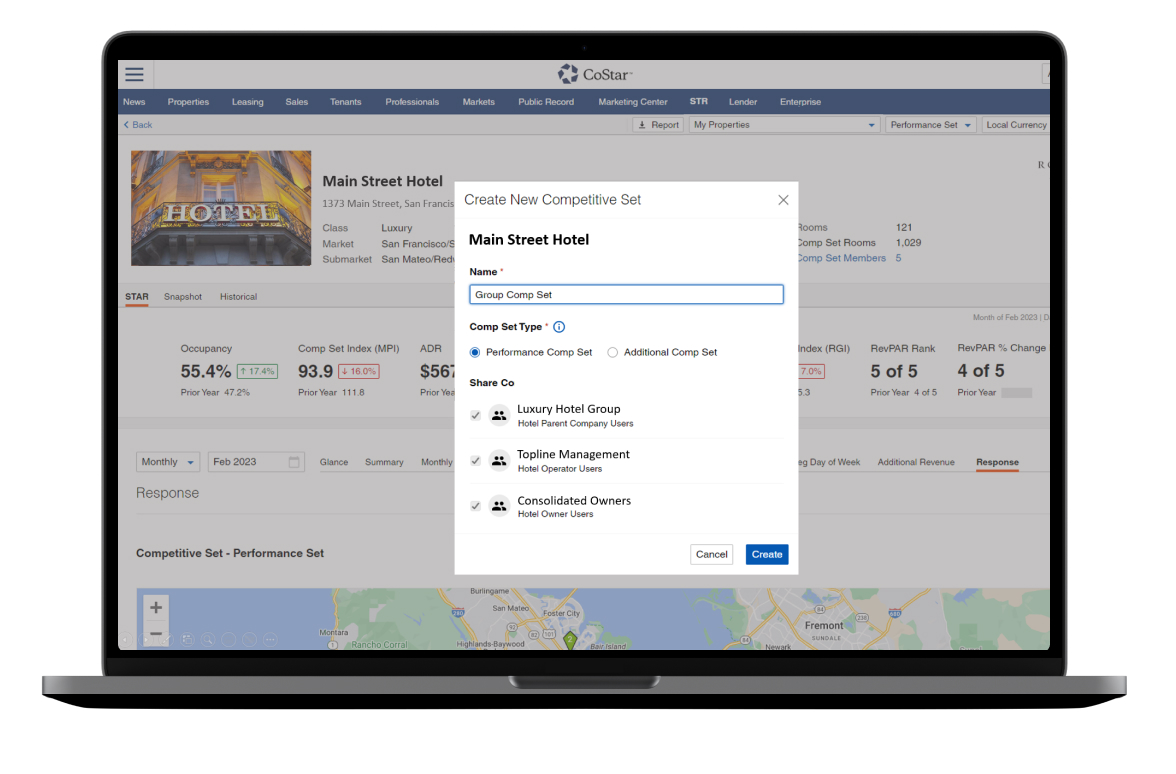Click the Group Comp Set name field

(626, 295)
